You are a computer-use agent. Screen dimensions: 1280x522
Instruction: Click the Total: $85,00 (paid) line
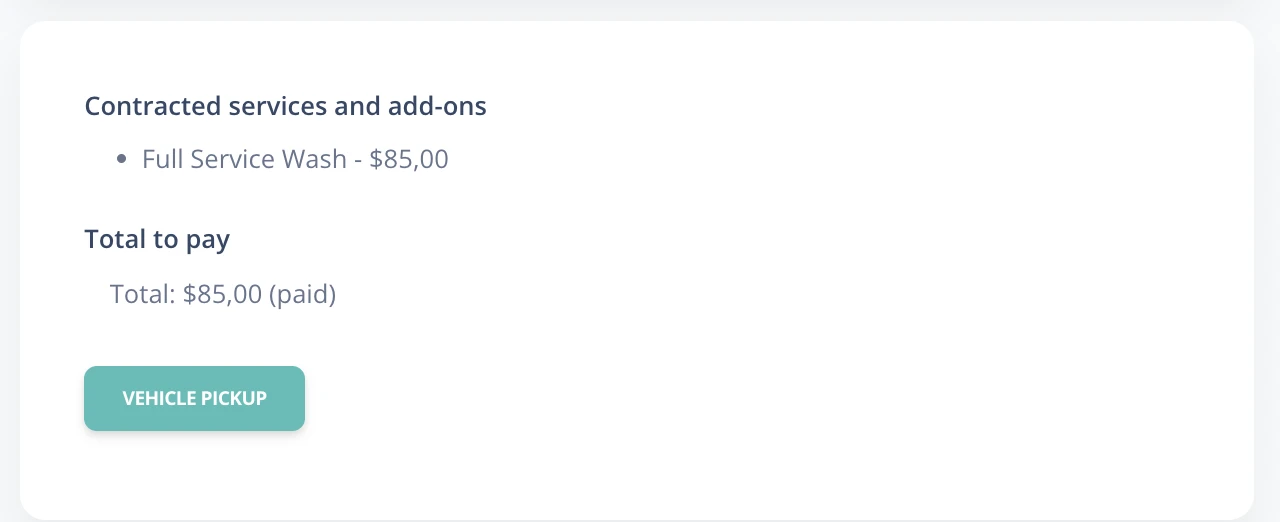[223, 294]
